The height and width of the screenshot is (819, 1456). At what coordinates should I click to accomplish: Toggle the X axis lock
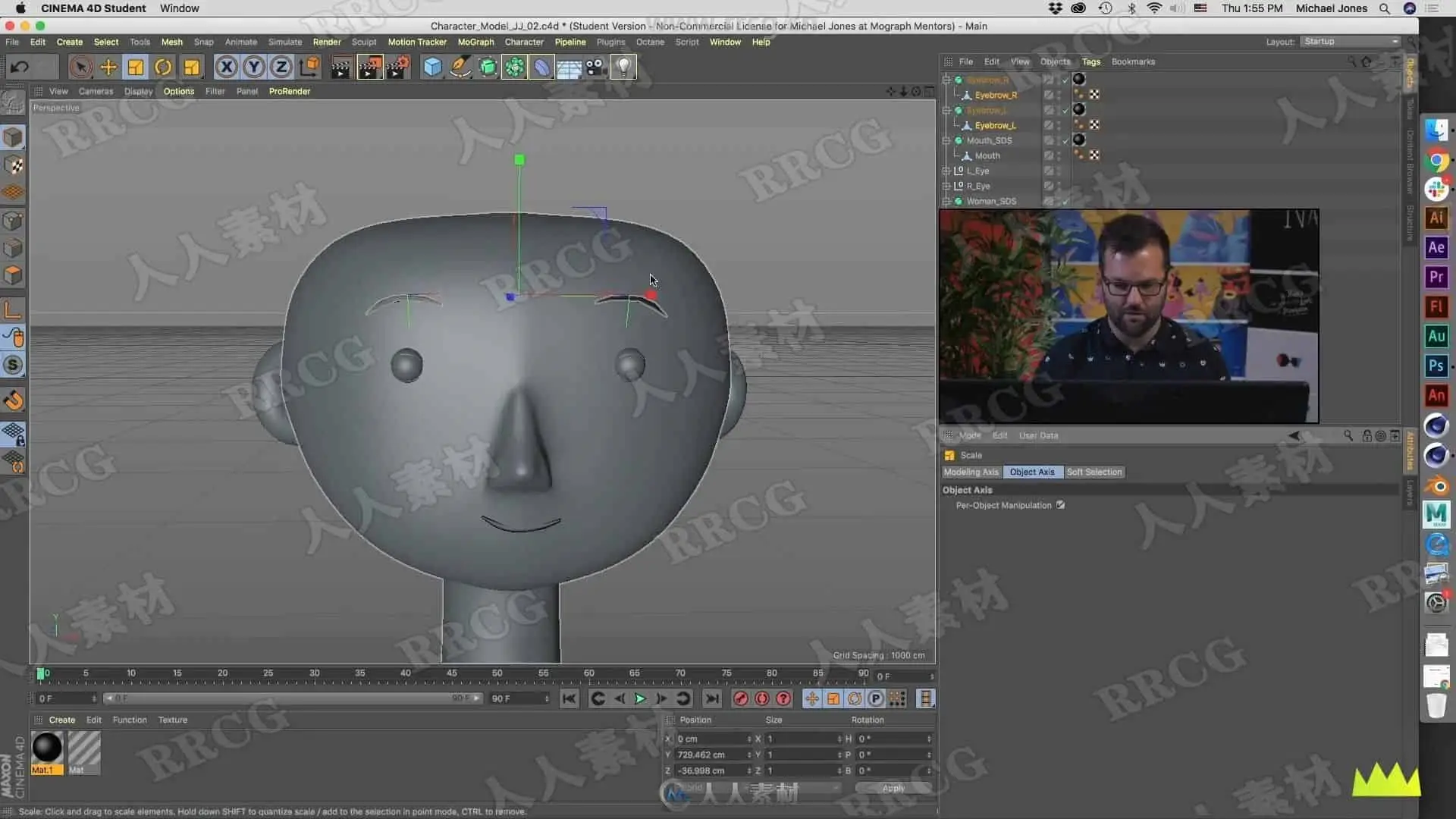(226, 67)
